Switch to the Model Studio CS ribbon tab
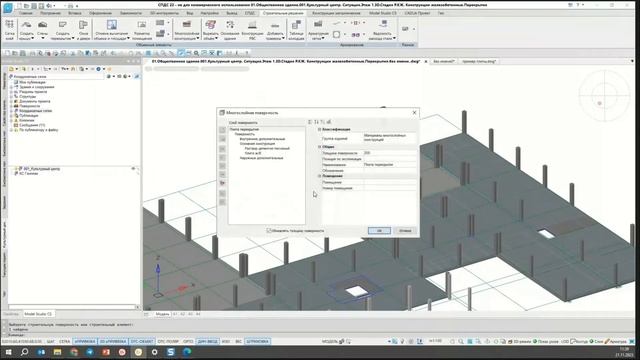Image resolution: width=640 pixels, height=360 pixels. click(383, 13)
